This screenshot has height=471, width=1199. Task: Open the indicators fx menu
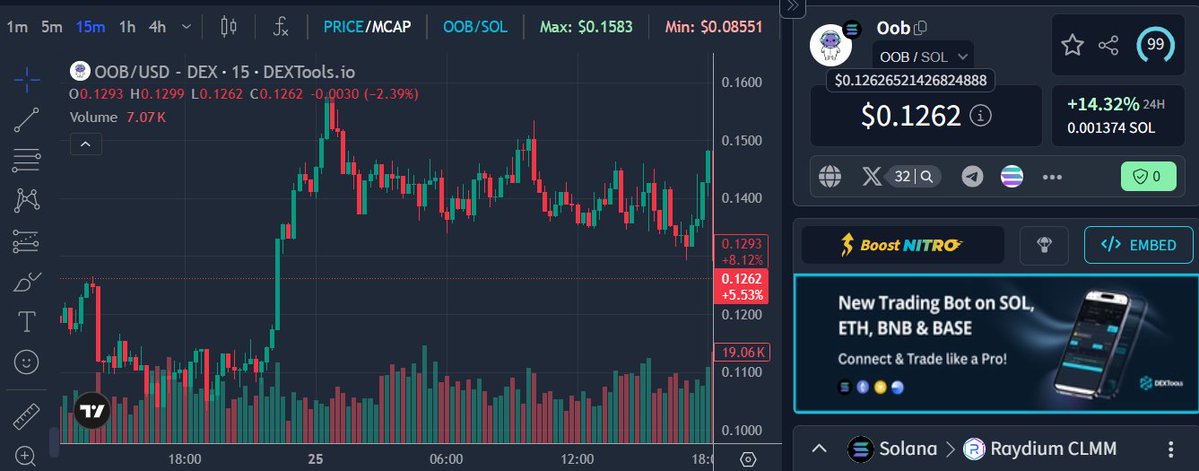[281, 28]
